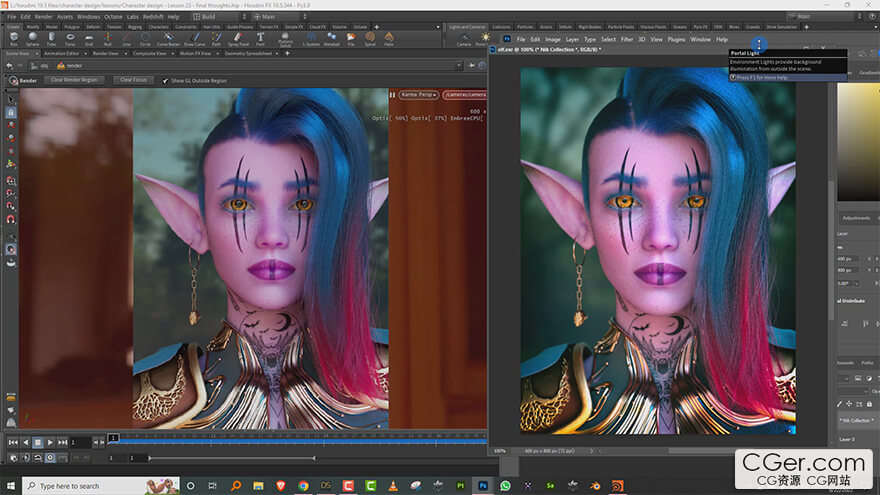Open the Build desktop dropdown

[215, 16]
